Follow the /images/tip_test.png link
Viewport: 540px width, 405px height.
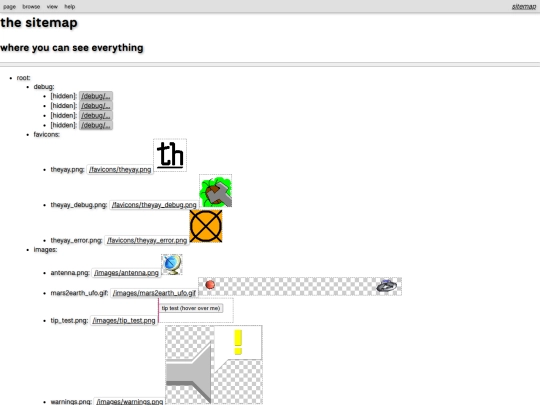click(x=124, y=321)
